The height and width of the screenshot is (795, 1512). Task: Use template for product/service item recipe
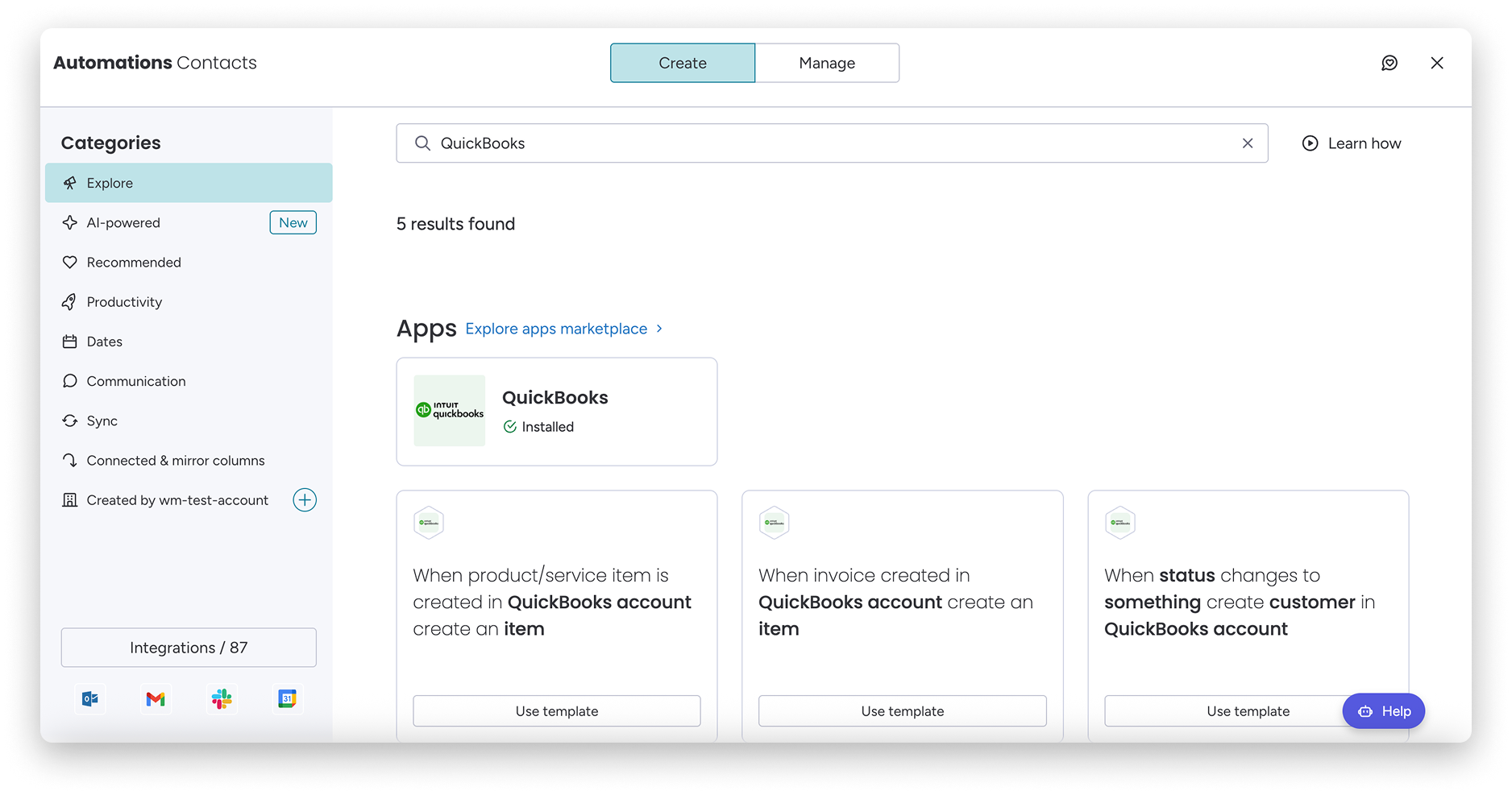pyautogui.click(x=557, y=711)
